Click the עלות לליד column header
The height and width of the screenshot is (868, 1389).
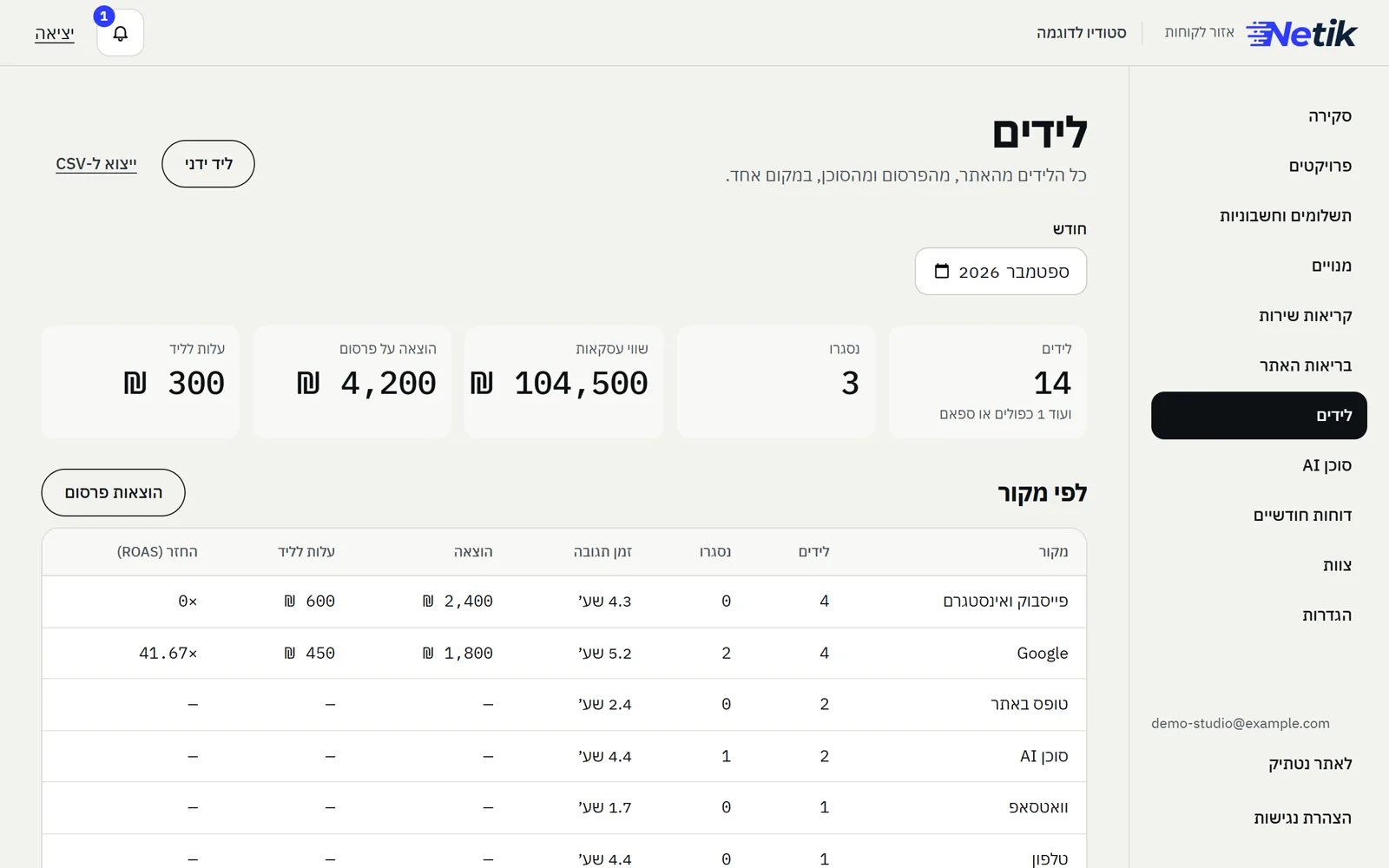click(306, 552)
